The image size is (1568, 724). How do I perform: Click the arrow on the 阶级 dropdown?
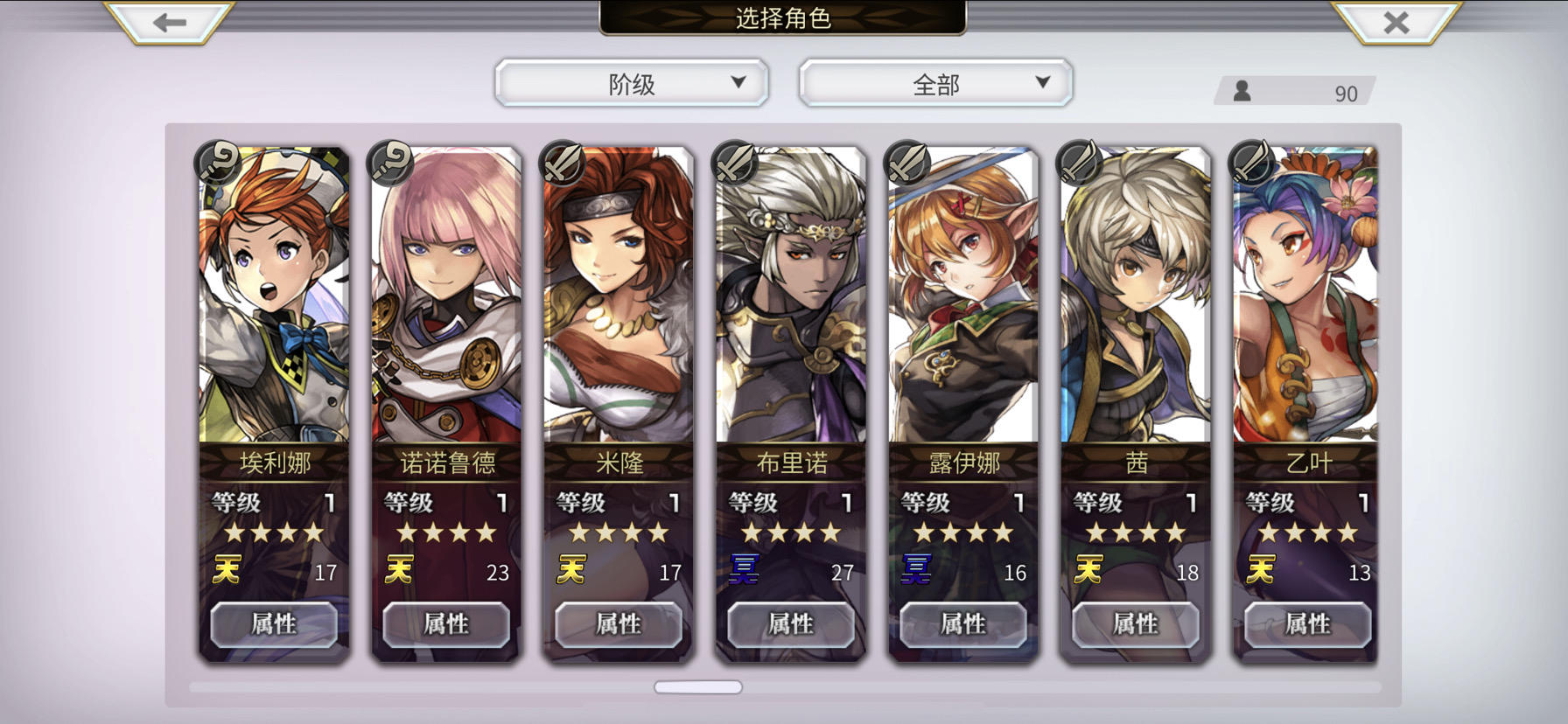[x=738, y=82]
